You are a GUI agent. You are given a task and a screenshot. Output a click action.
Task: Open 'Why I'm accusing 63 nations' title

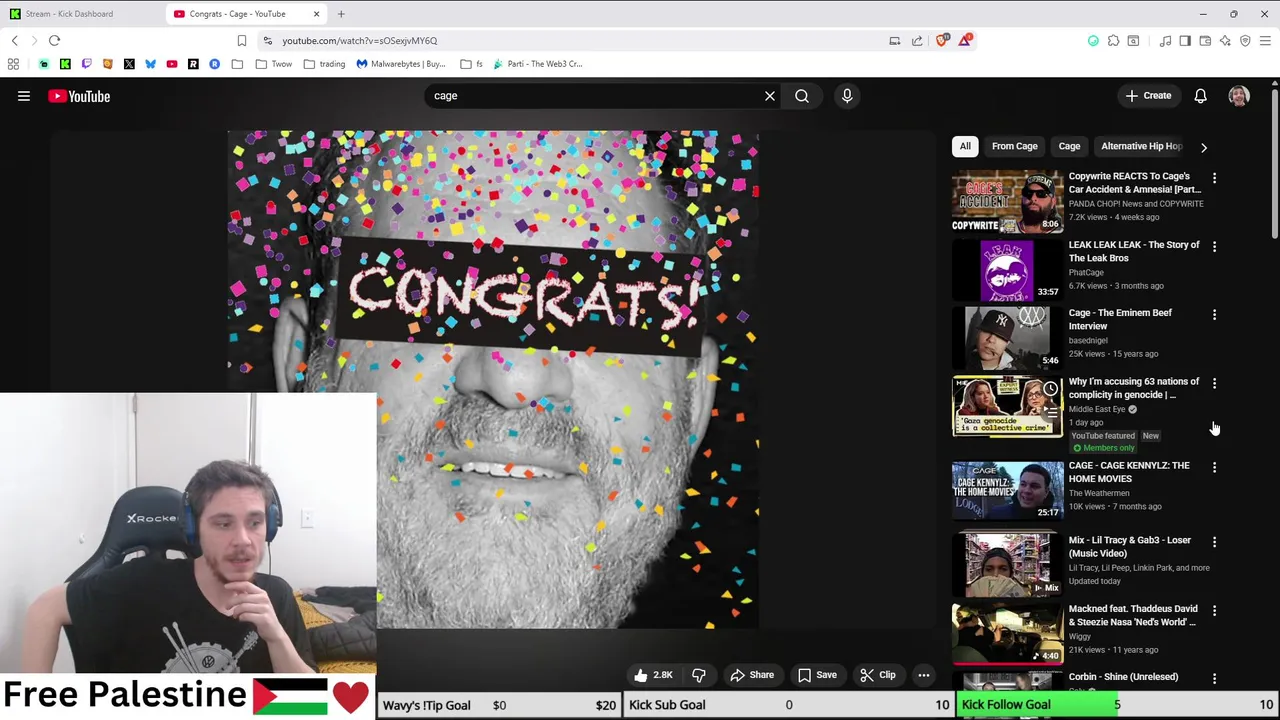click(1133, 388)
